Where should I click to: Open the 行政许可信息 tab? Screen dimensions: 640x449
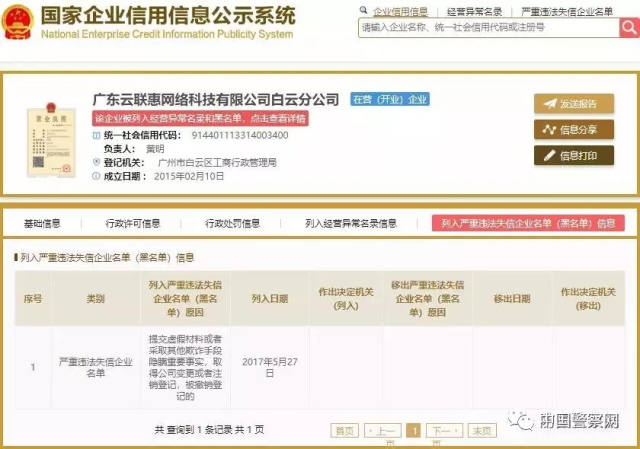click(x=132, y=223)
